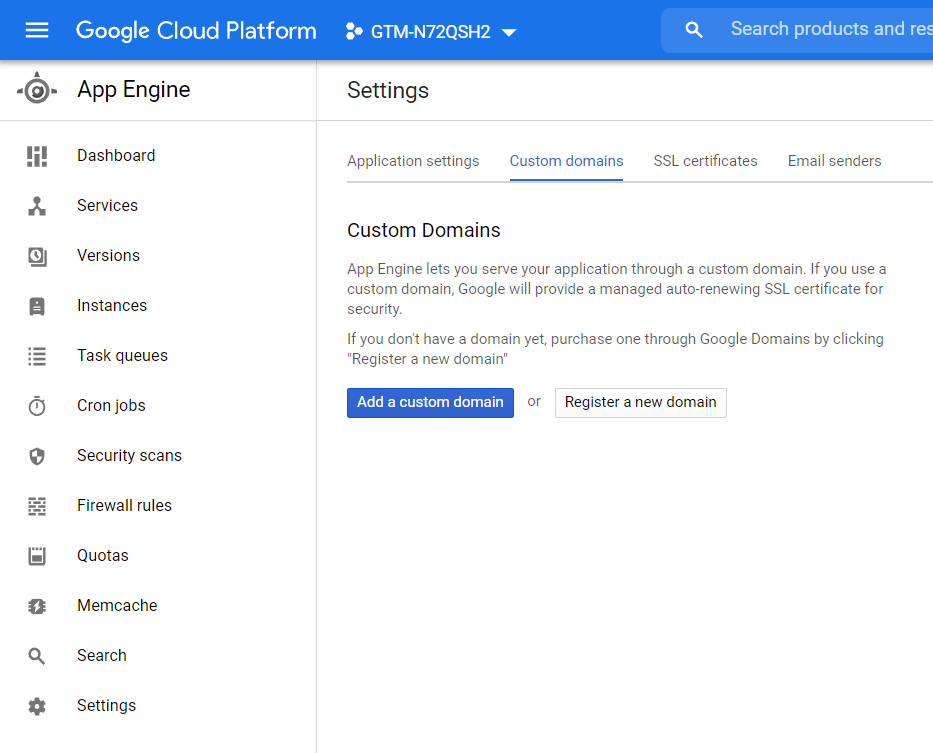Open Quotas from the sidebar menu

pos(103,556)
